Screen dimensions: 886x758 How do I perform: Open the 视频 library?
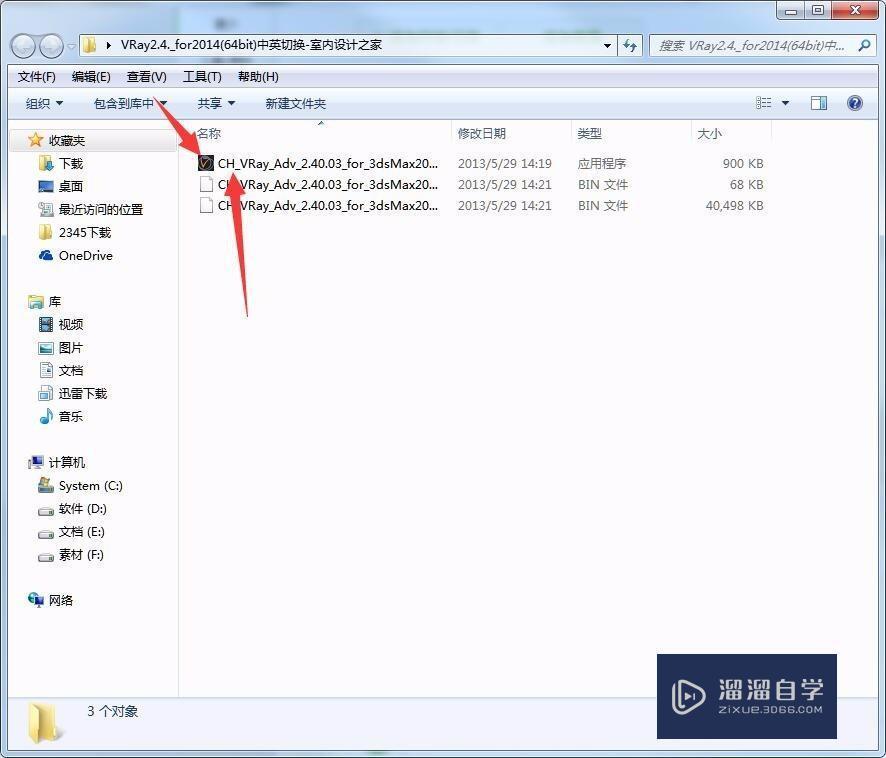tap(71, 324)
